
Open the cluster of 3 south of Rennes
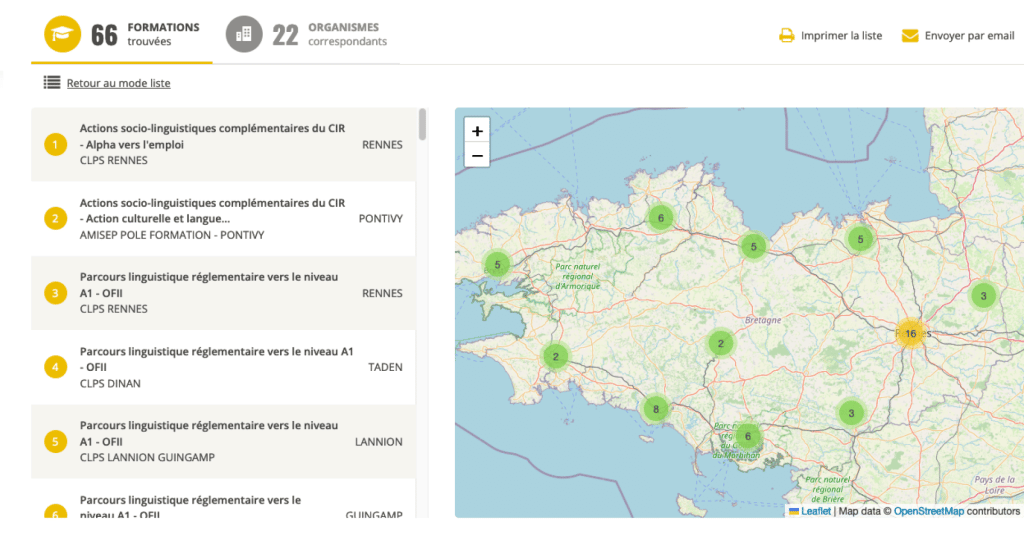851,413
